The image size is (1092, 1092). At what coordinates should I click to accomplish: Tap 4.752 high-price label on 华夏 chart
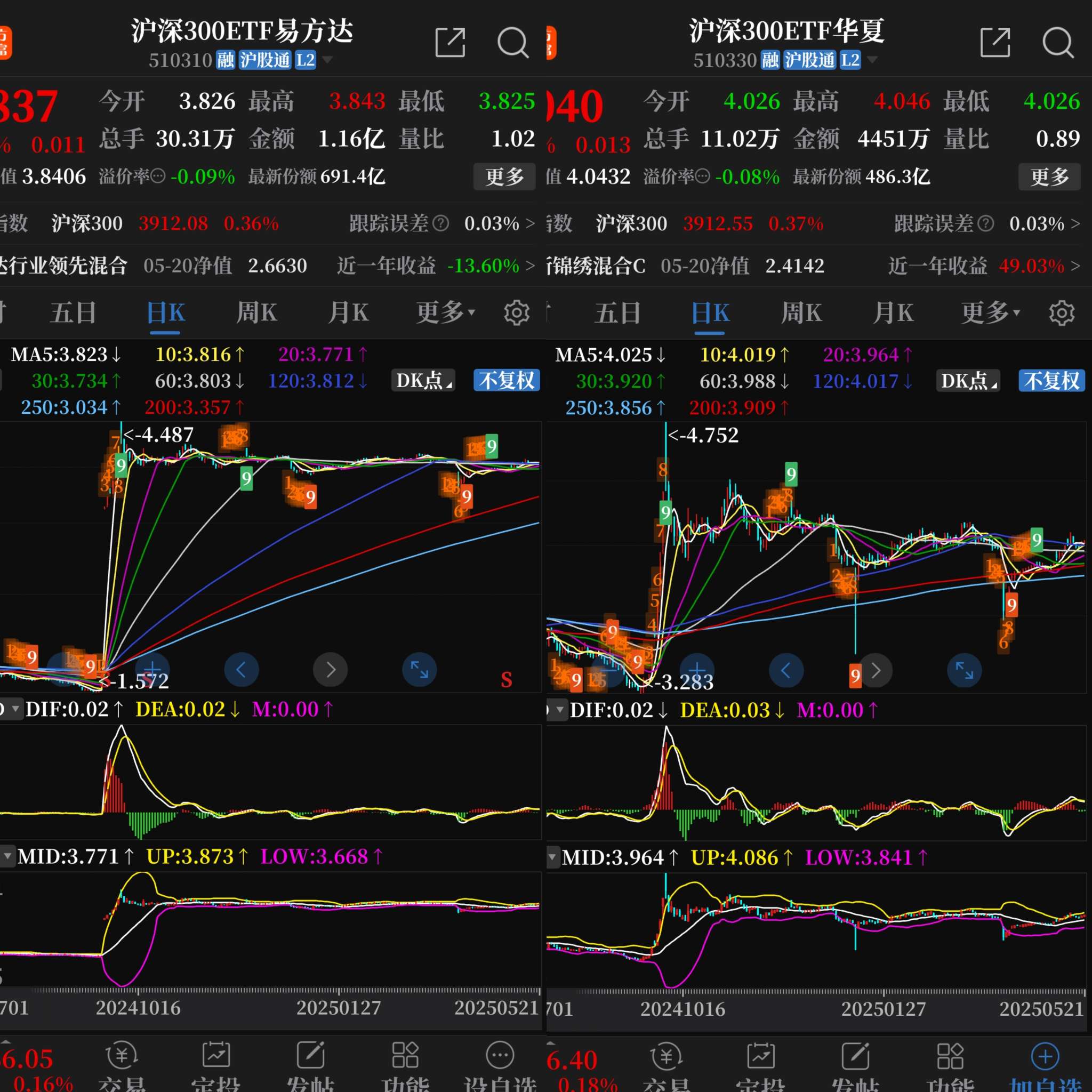(x=703, y=435)
